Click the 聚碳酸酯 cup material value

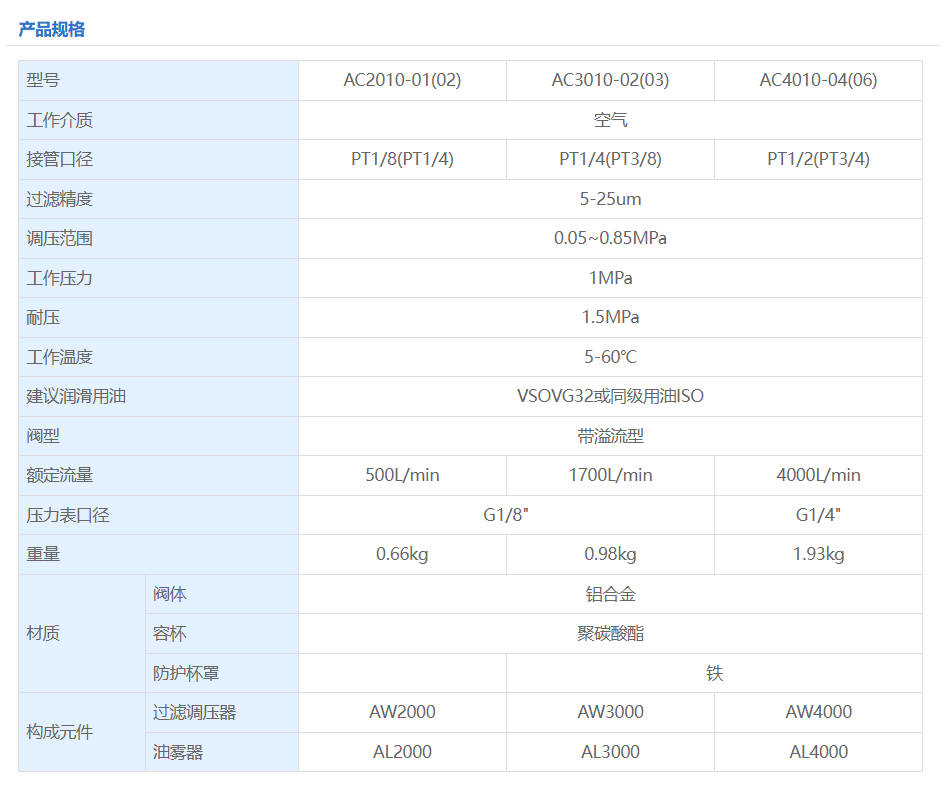(x=610, y=633)
